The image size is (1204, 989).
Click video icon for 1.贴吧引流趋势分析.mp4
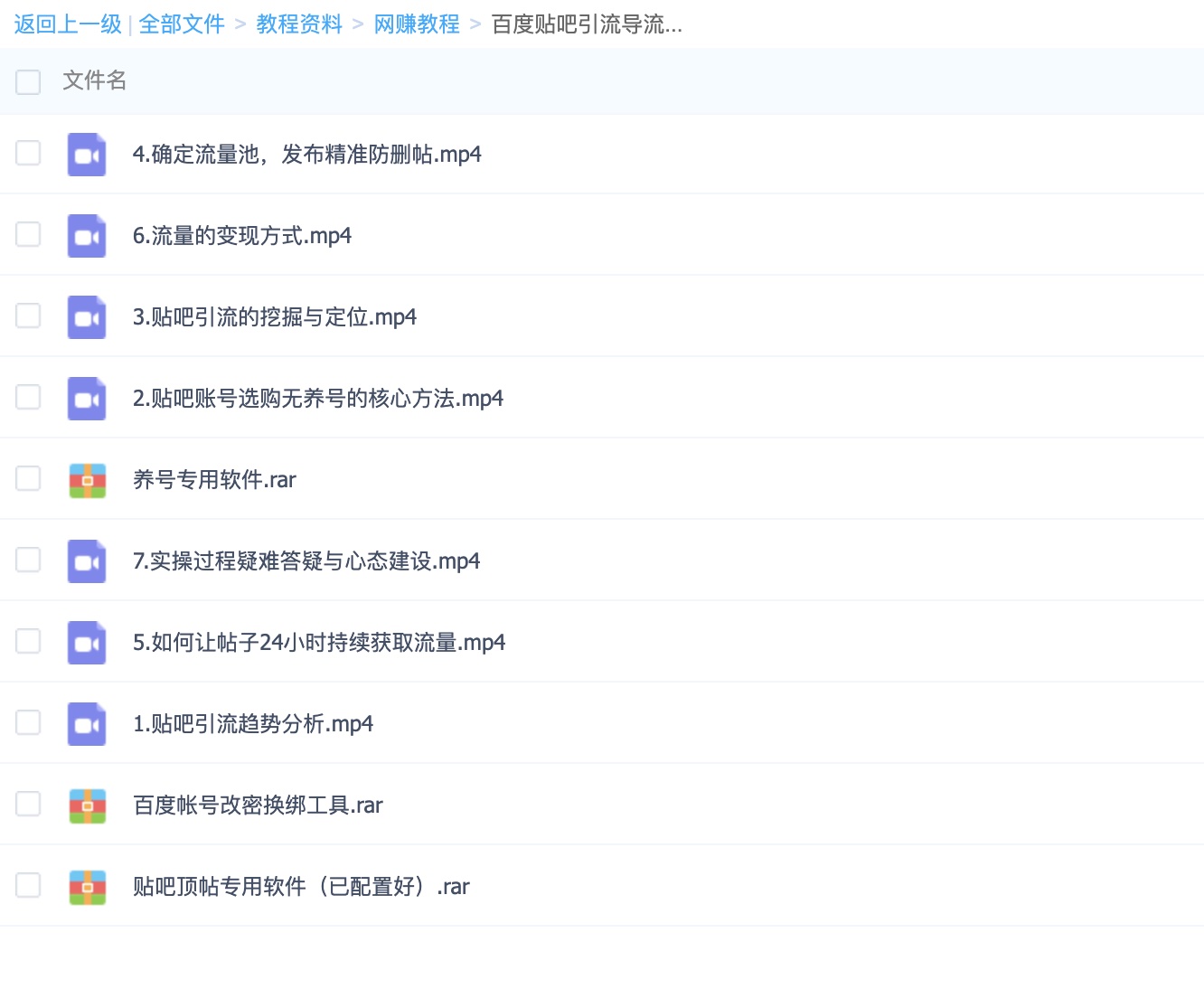[x=87, y=724]
